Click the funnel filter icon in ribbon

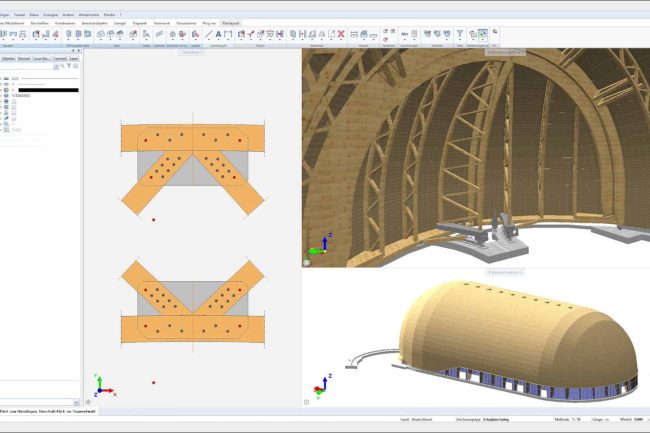coord(459,35)
